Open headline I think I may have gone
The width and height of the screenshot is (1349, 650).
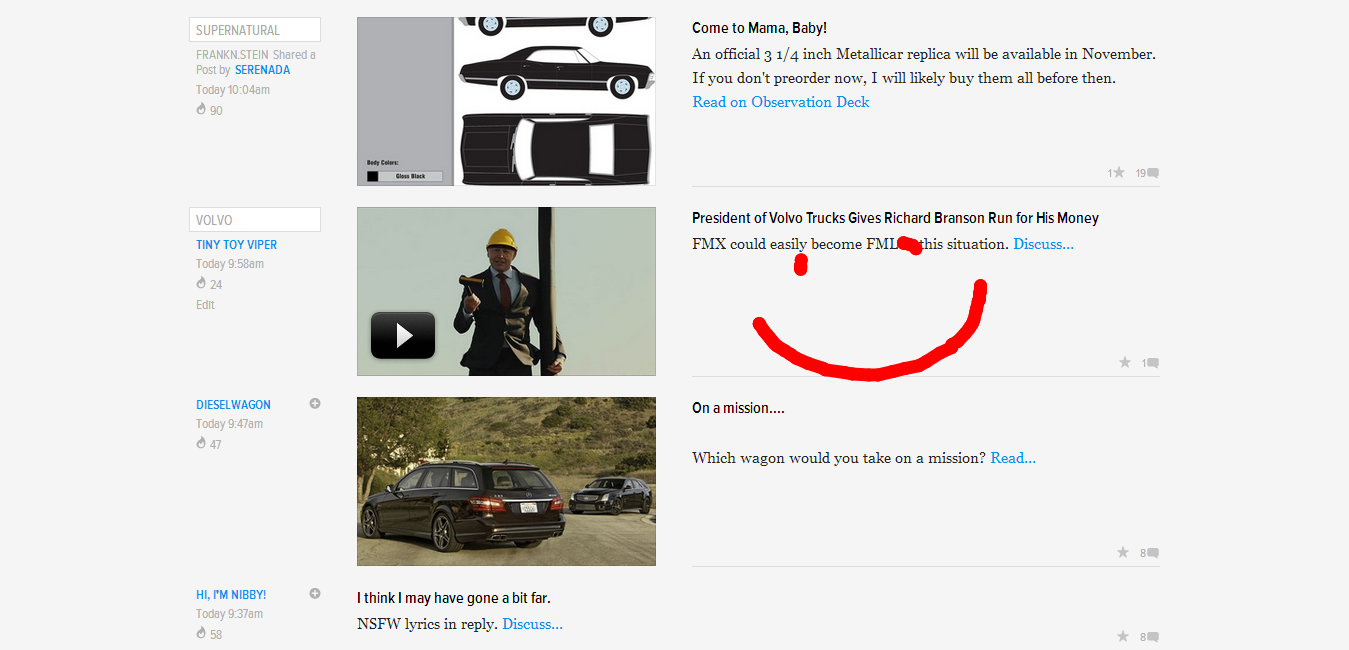pyautogui.click(x=454, y=598)
